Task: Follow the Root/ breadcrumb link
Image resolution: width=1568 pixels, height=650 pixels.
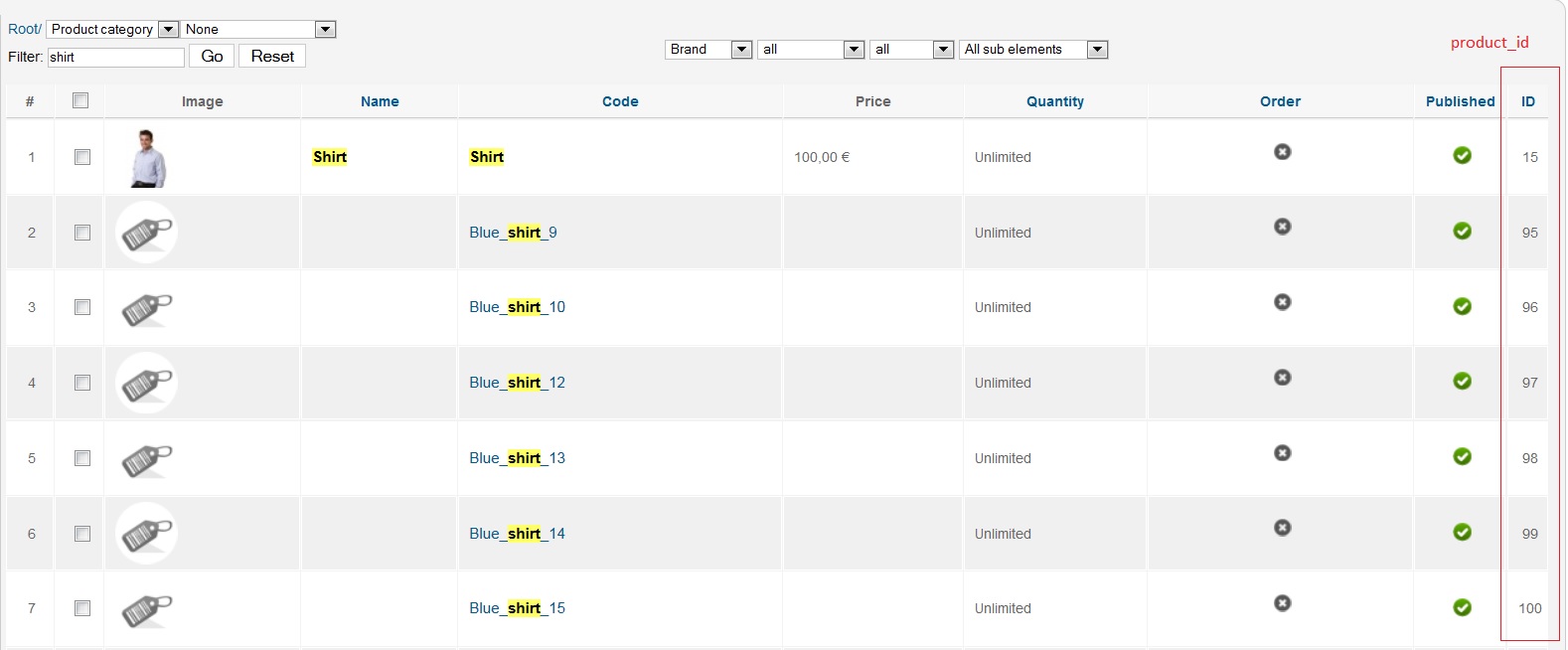Action: pos(25,29)
